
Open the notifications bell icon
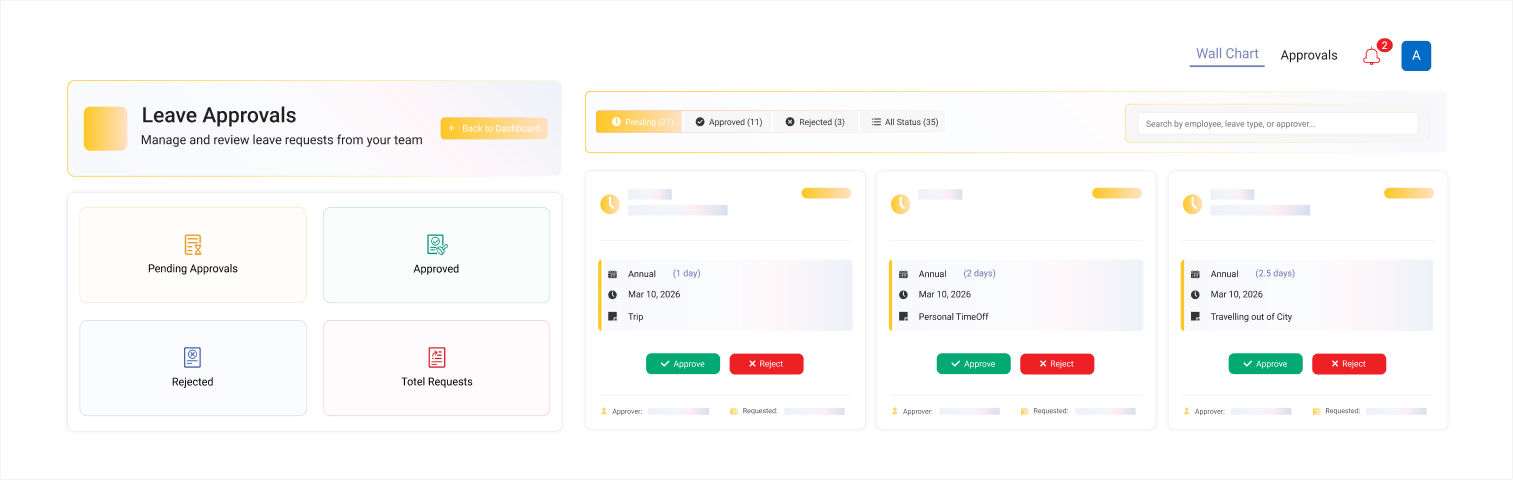click(x=1371, y=57)
